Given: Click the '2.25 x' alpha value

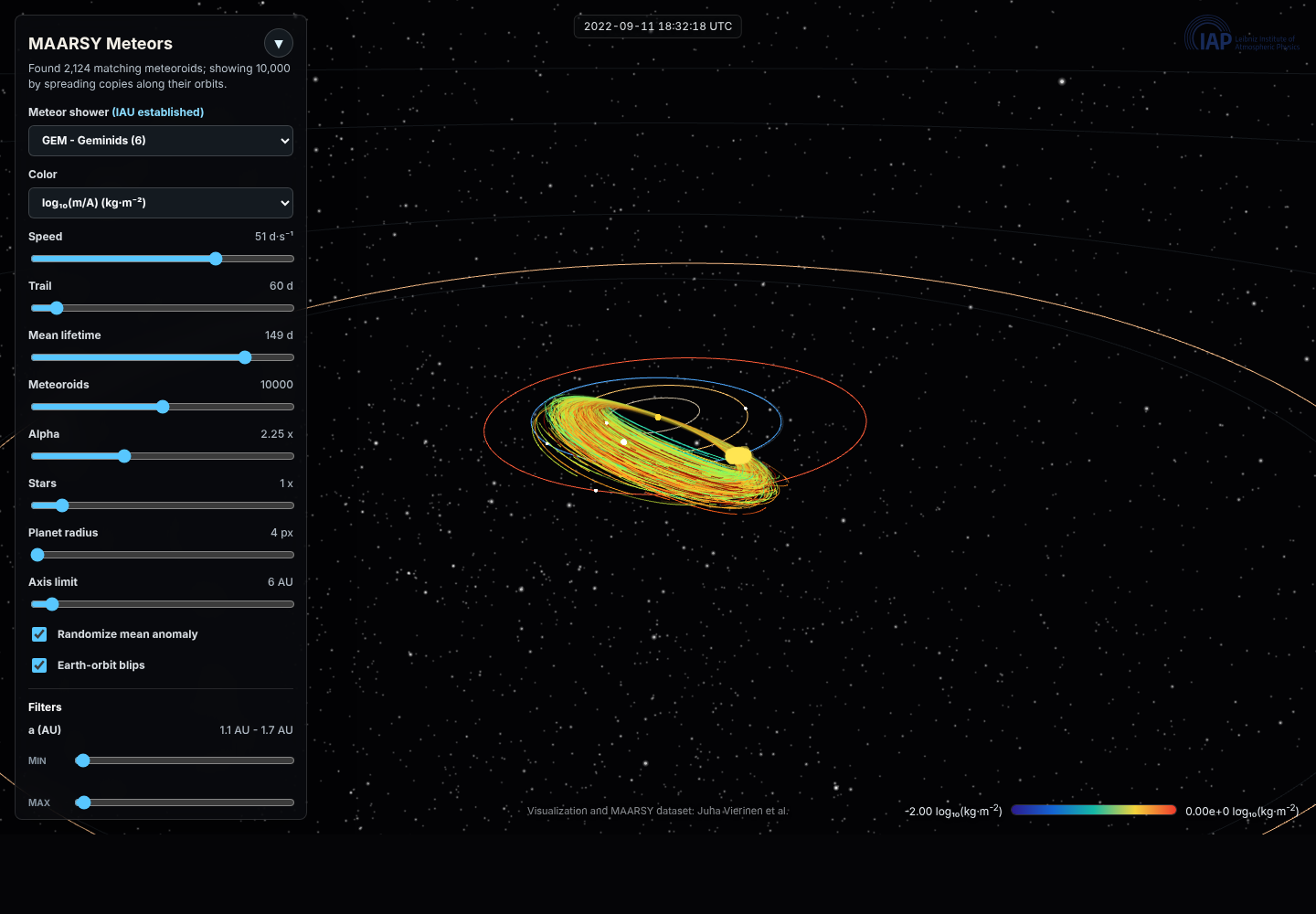Looking at the screenshot, I should tap(277, 434).
